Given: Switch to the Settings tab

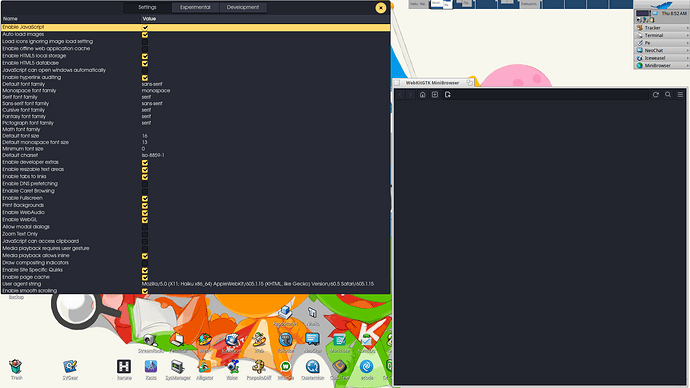Looking at the screenshot, I should point(147,7).
